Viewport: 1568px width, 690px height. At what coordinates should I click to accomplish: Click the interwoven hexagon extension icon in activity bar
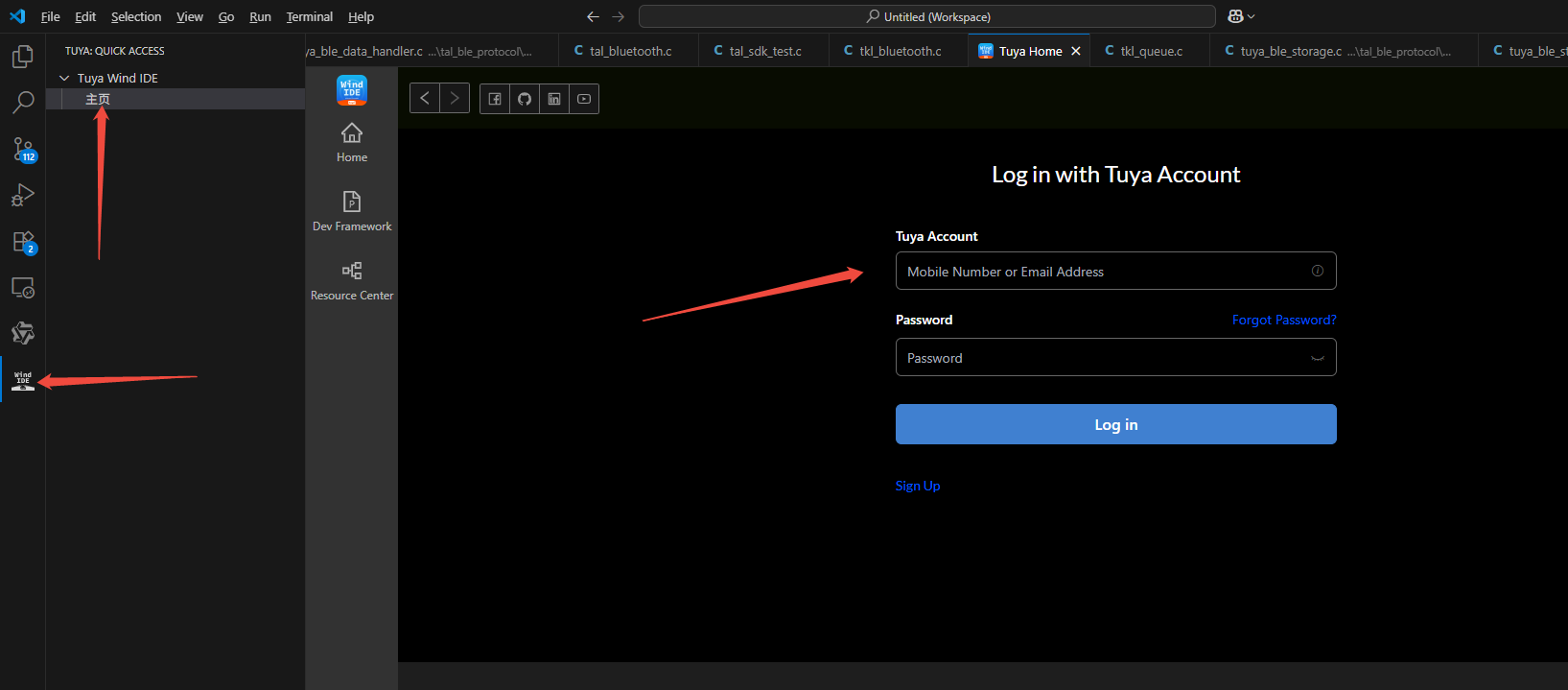(x=23, y=333)
